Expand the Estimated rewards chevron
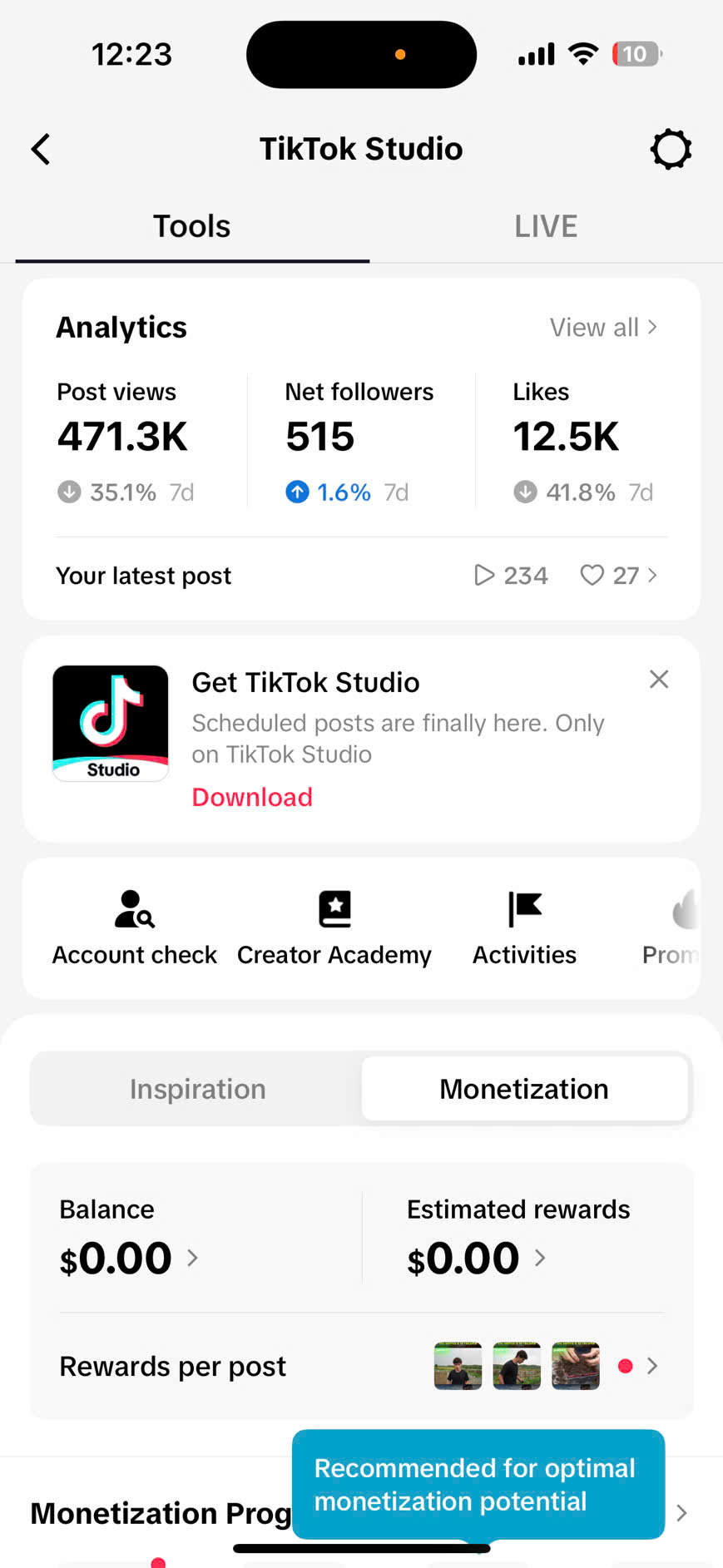 pyautogui.click(x=540, y=1258)
